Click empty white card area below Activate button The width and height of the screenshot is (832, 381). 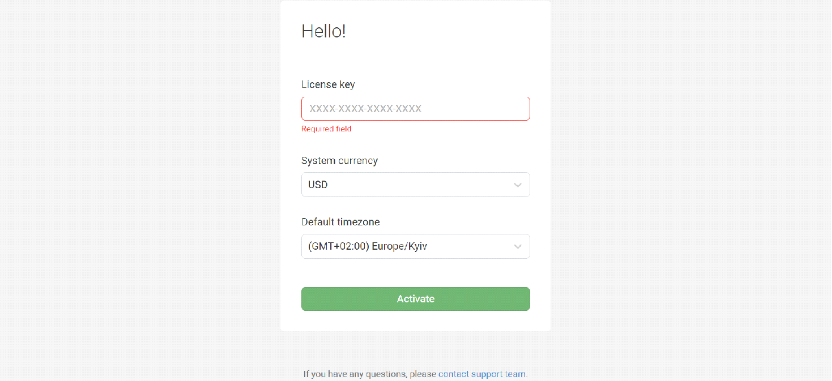[415, 321]
